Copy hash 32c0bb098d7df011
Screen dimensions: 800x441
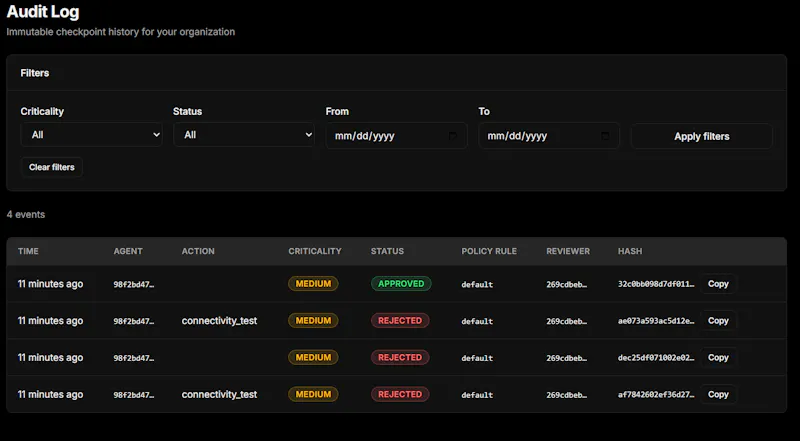point(718,284)
